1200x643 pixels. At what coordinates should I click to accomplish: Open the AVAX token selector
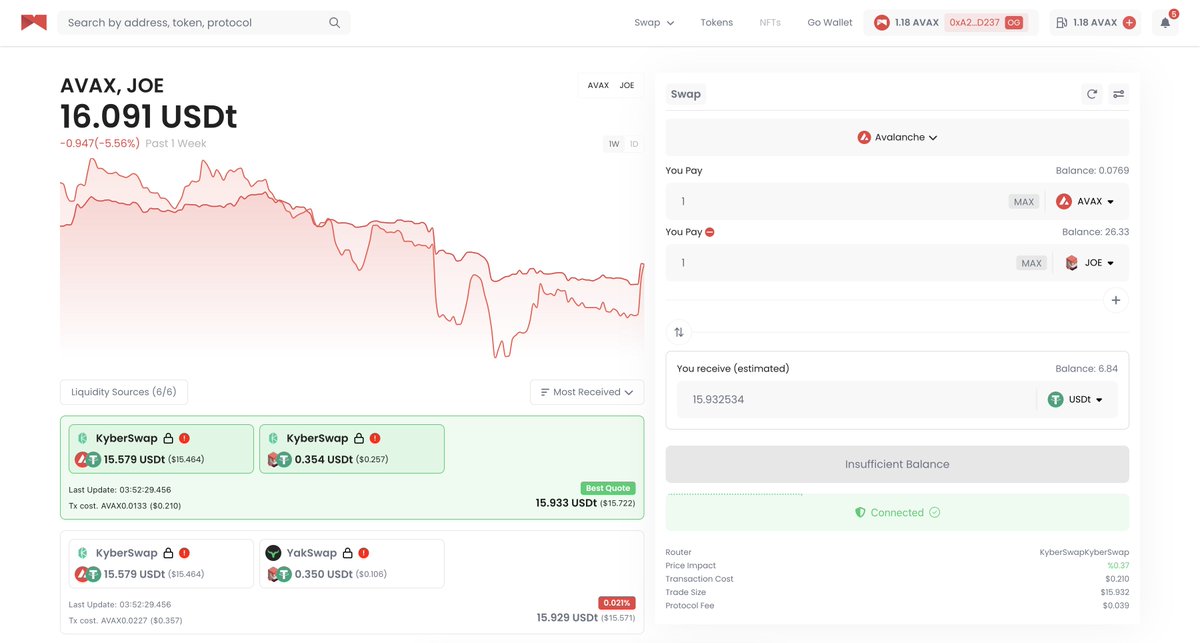coord(1085,201)
